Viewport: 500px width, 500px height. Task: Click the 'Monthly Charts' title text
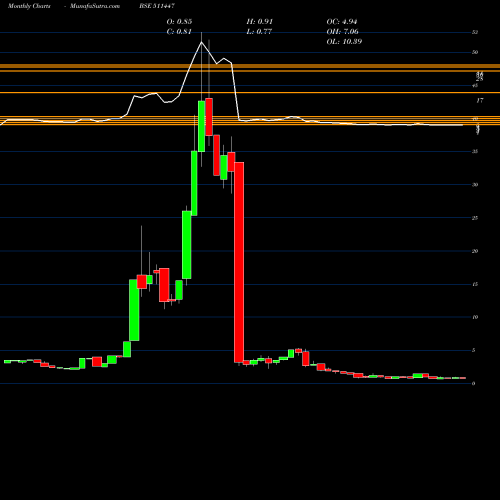pyautogui.click(x=29, y=6)
